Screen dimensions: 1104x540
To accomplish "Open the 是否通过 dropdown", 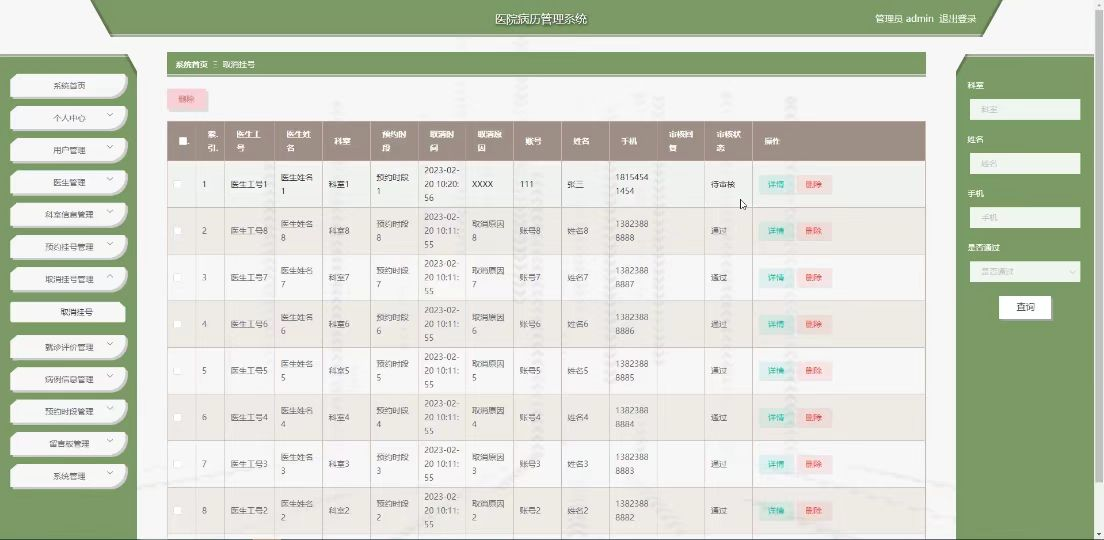I will point(1024,271).
